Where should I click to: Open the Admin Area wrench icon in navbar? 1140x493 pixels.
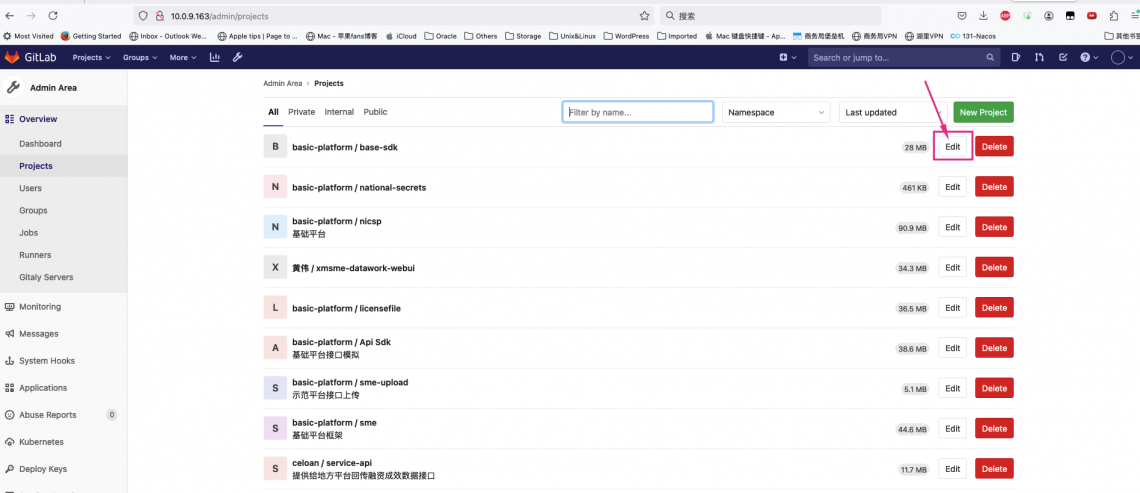click(238, 57)
